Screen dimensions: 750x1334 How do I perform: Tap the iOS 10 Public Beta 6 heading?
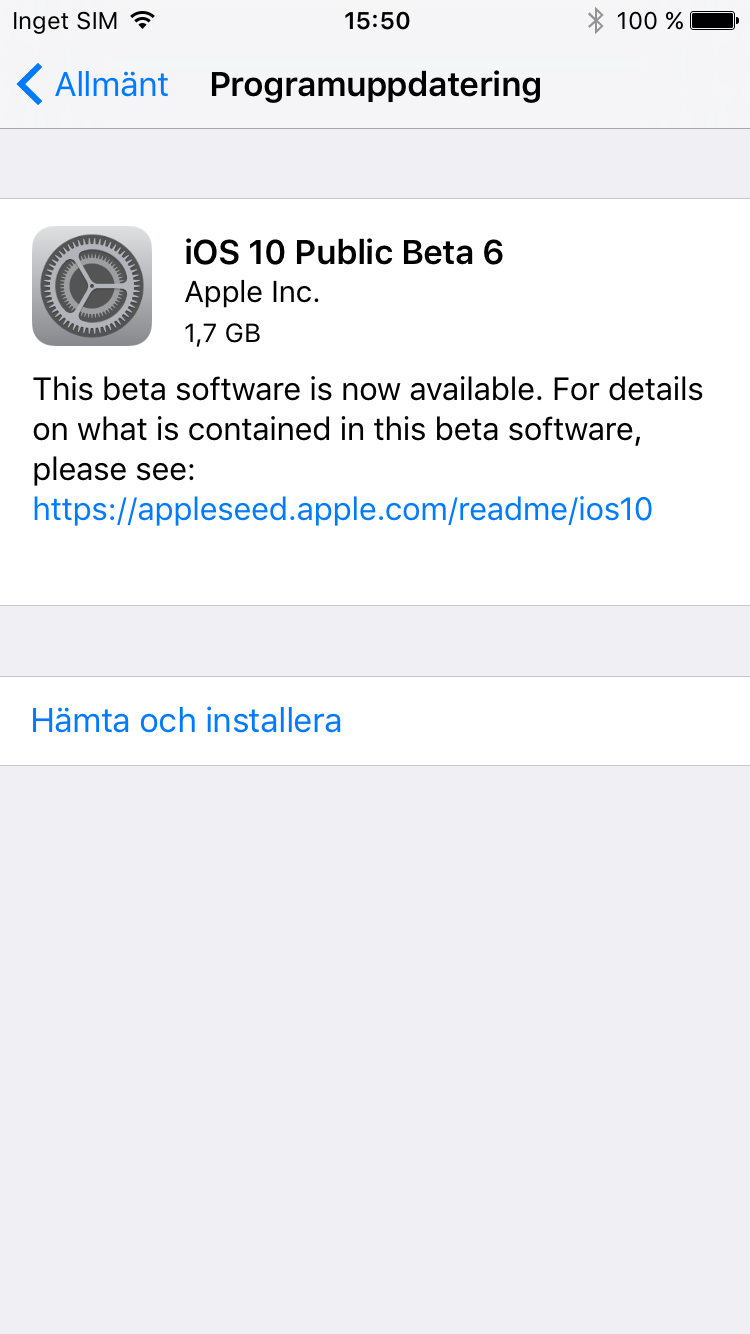click(x=343, y=252)
